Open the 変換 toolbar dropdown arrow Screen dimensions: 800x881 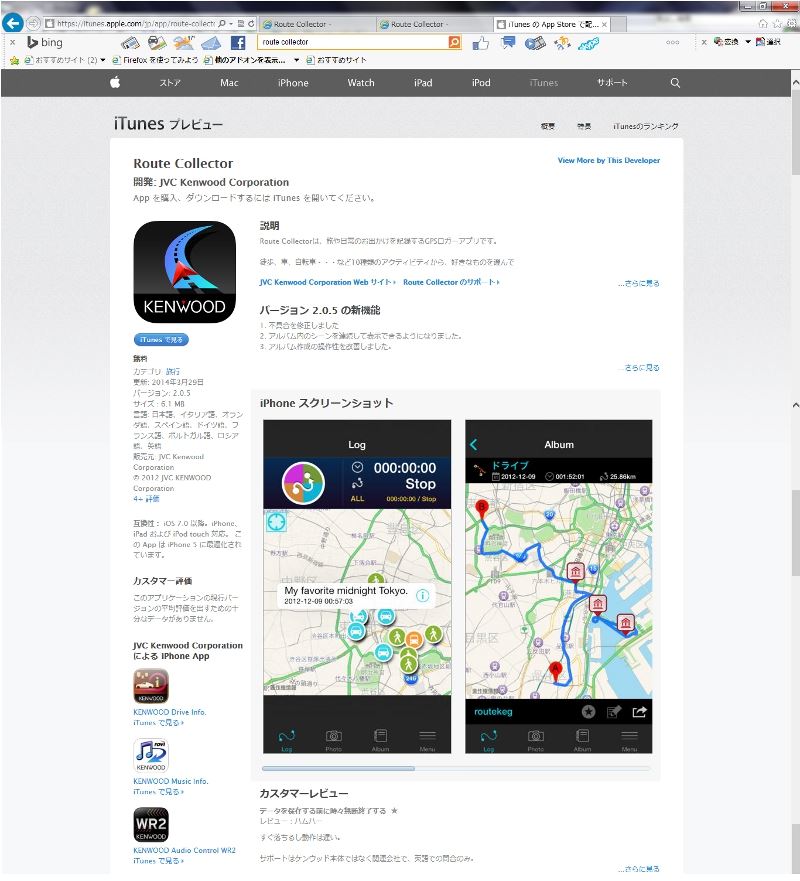pos(748,42)
